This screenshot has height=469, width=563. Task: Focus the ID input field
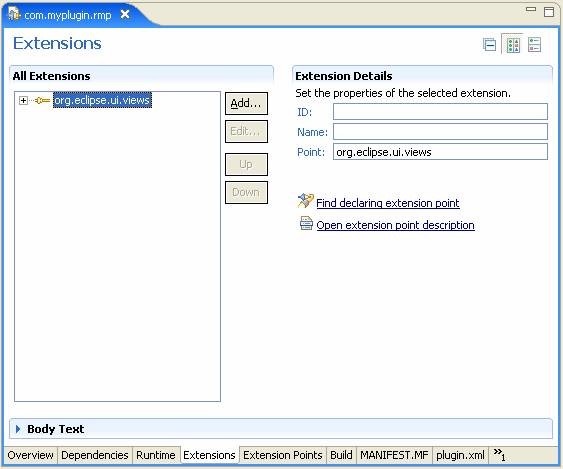click(440, 112)
